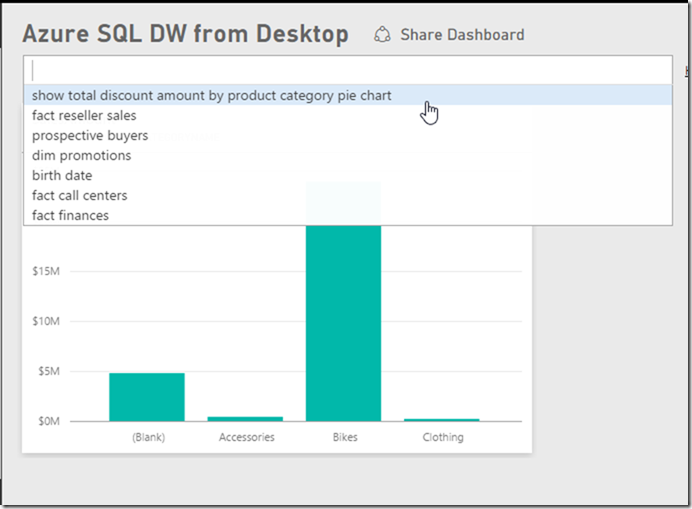Viewport: 692px width, 509px height.
Task: Select the Clothing bar in chart
Action: pos(442,420)
